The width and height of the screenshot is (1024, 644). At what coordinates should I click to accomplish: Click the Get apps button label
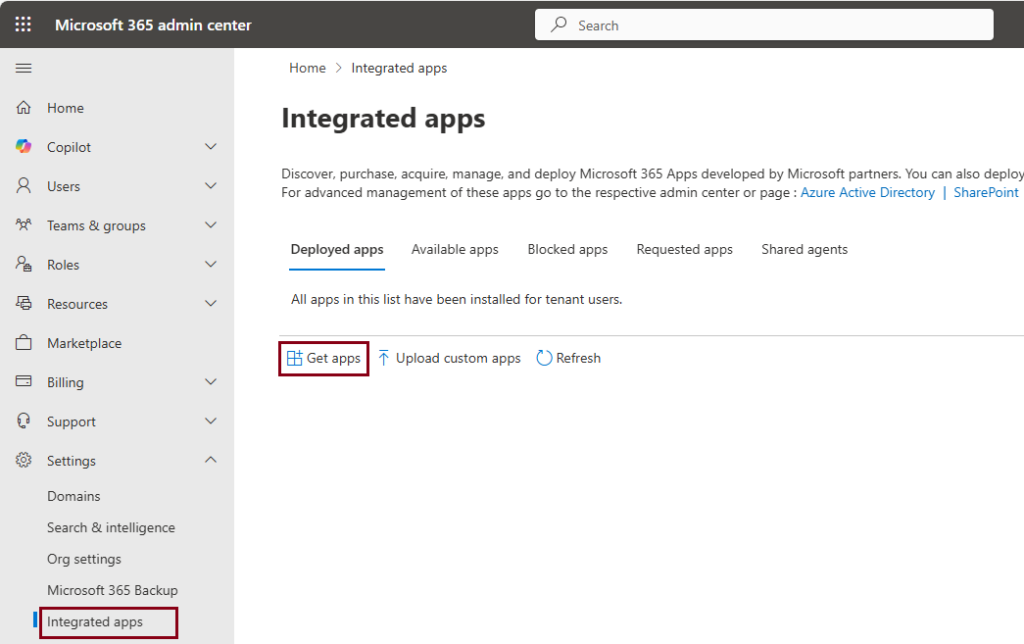(x=334, y=358)
